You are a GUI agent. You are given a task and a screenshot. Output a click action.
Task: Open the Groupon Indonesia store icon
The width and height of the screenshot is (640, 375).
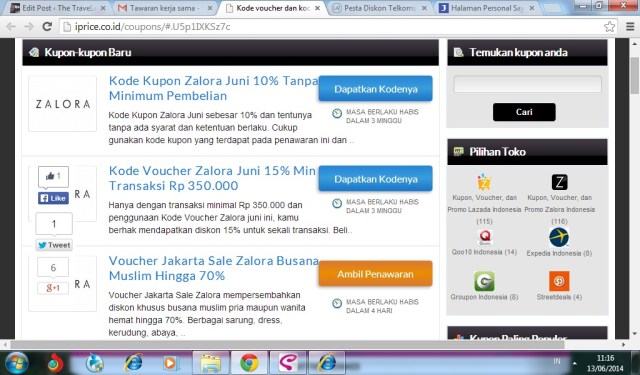[x=484, y=281]
